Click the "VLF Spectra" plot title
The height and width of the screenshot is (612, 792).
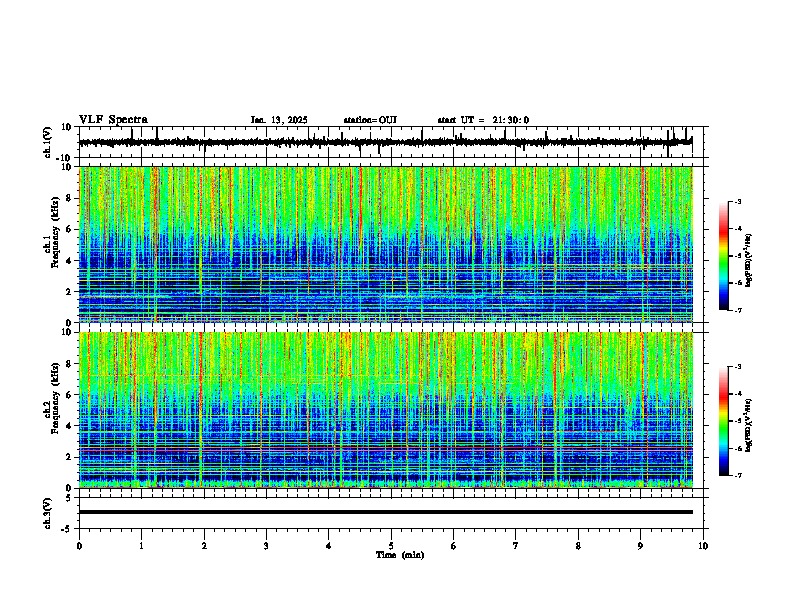click(113, 120)
